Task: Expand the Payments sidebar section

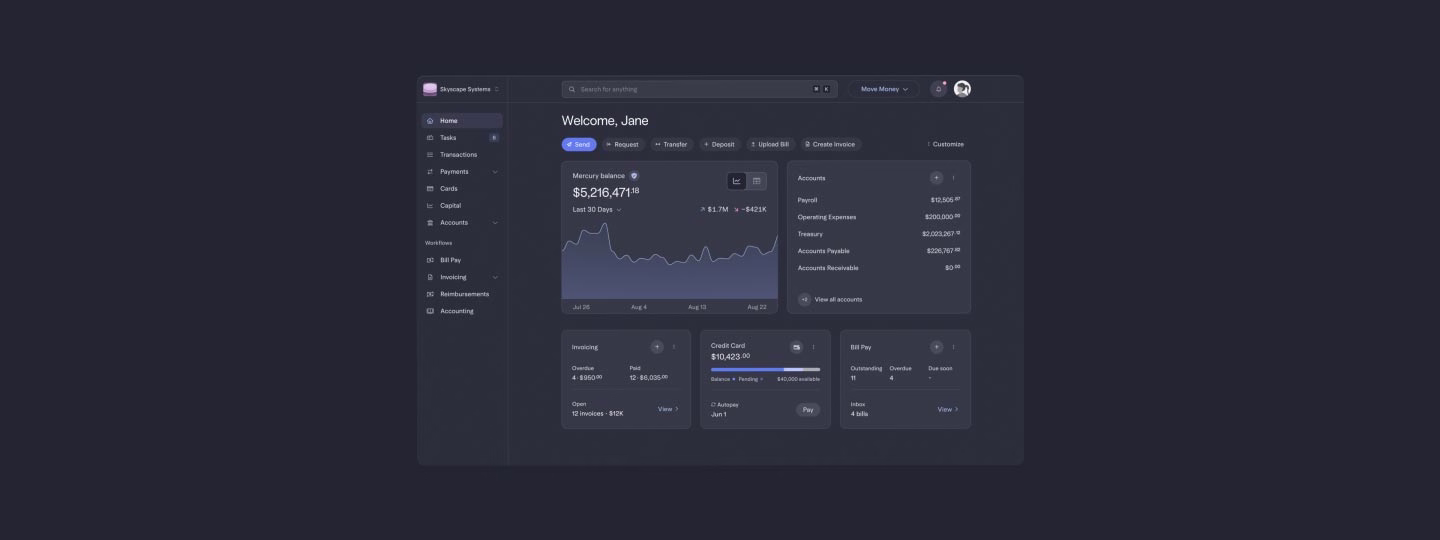Action: tap(462, 172)
